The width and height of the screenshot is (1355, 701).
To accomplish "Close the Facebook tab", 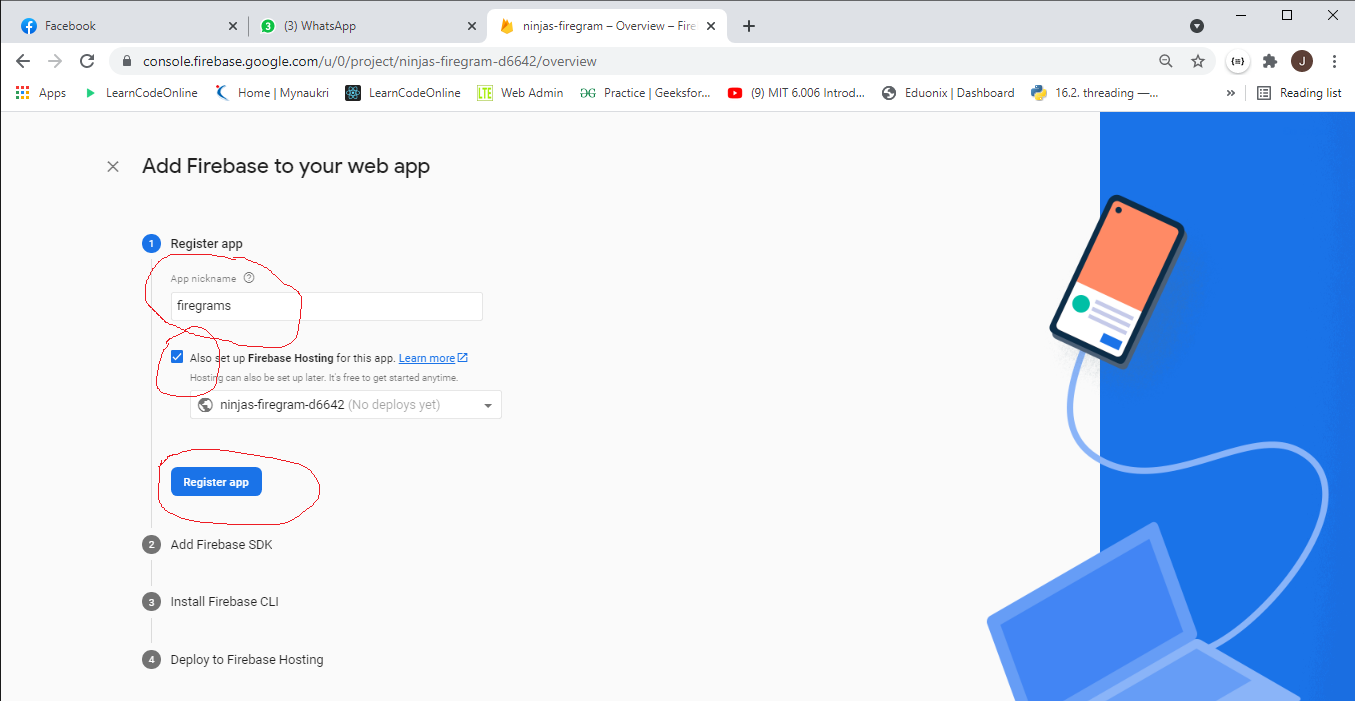I will 233,26.
